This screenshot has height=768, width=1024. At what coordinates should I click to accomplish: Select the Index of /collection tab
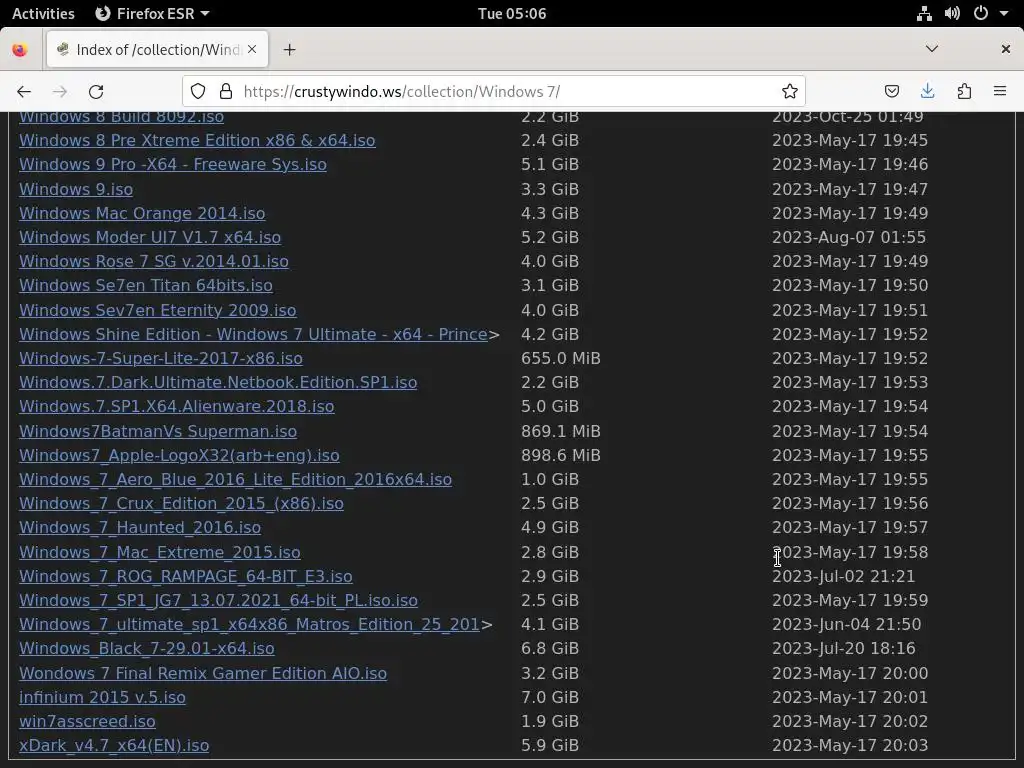pos(157,50)
